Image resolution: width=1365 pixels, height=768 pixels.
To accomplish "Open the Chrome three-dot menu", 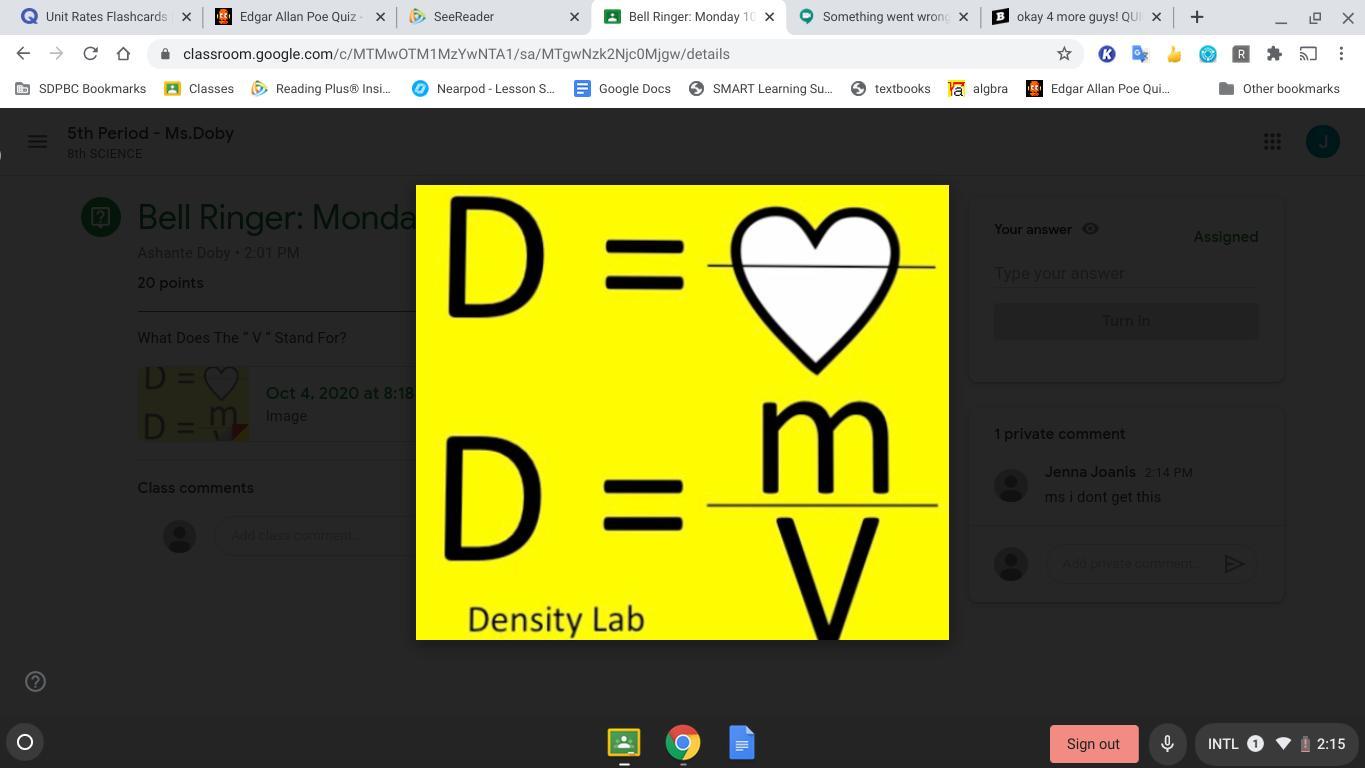I will [x=1341, y=54].
